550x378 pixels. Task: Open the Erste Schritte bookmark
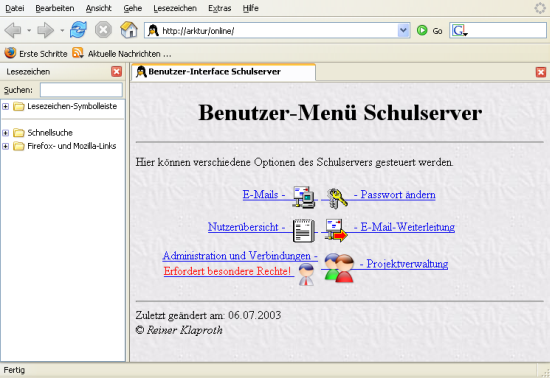tap(43, 54)
